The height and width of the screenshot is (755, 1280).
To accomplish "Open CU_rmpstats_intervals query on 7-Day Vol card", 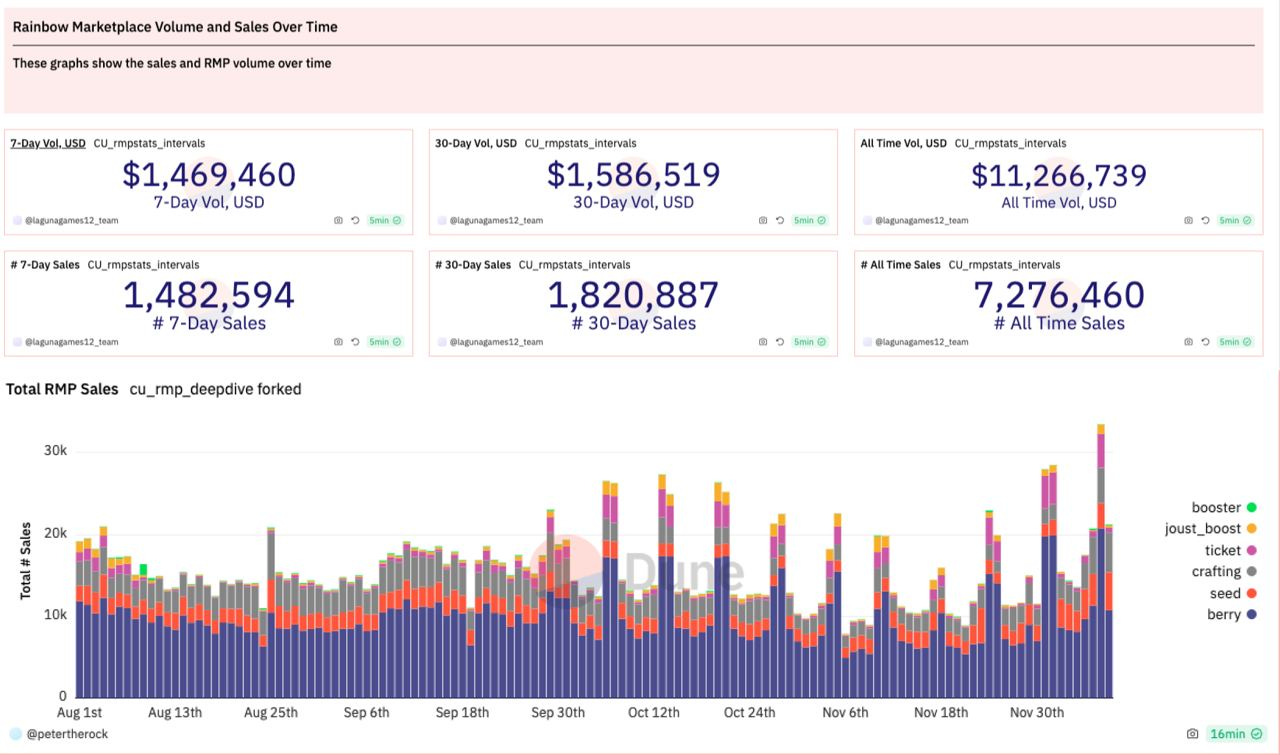I will [149, 143].
